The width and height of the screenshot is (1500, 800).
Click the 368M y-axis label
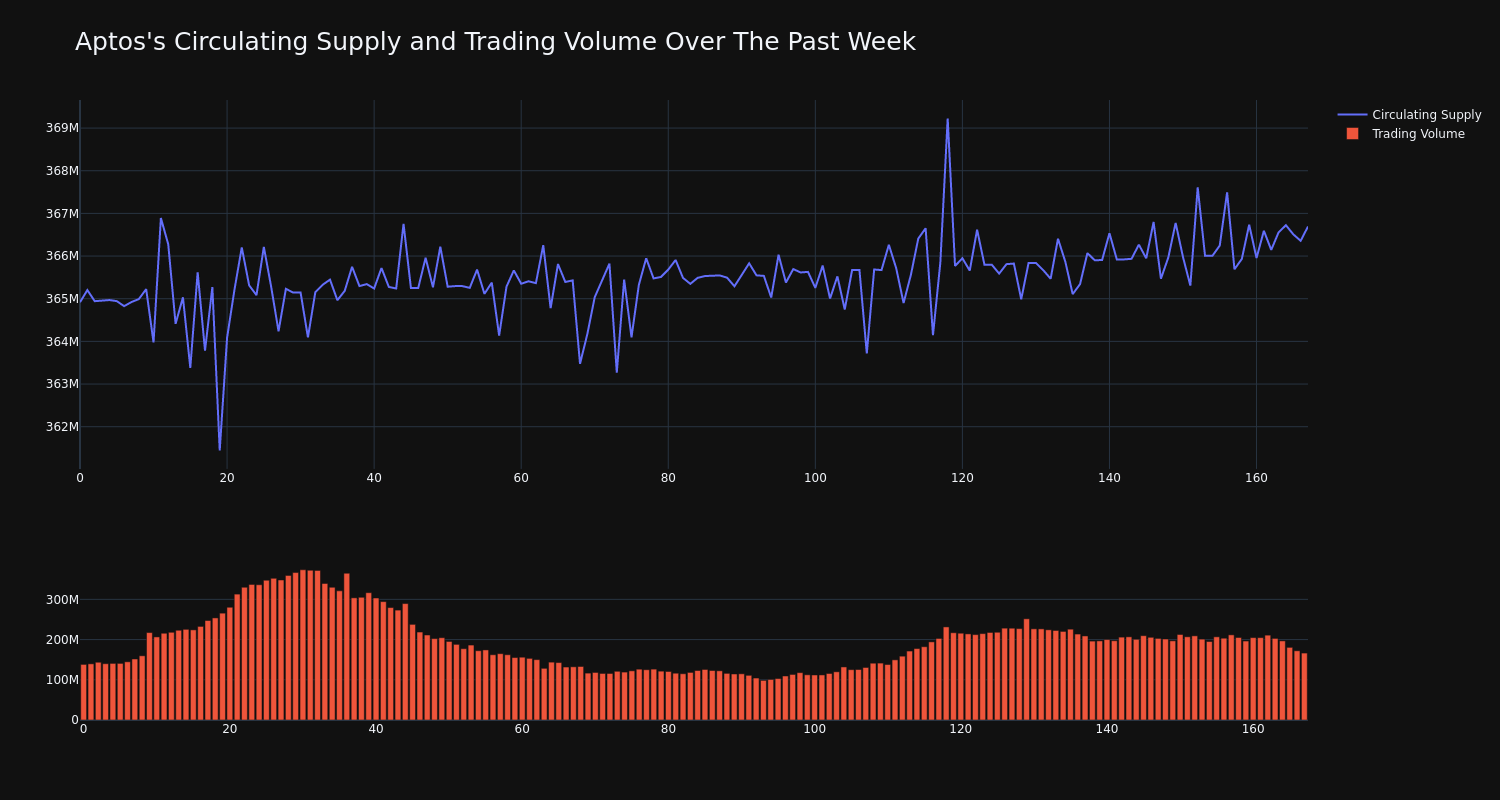(x=62, y=171)
